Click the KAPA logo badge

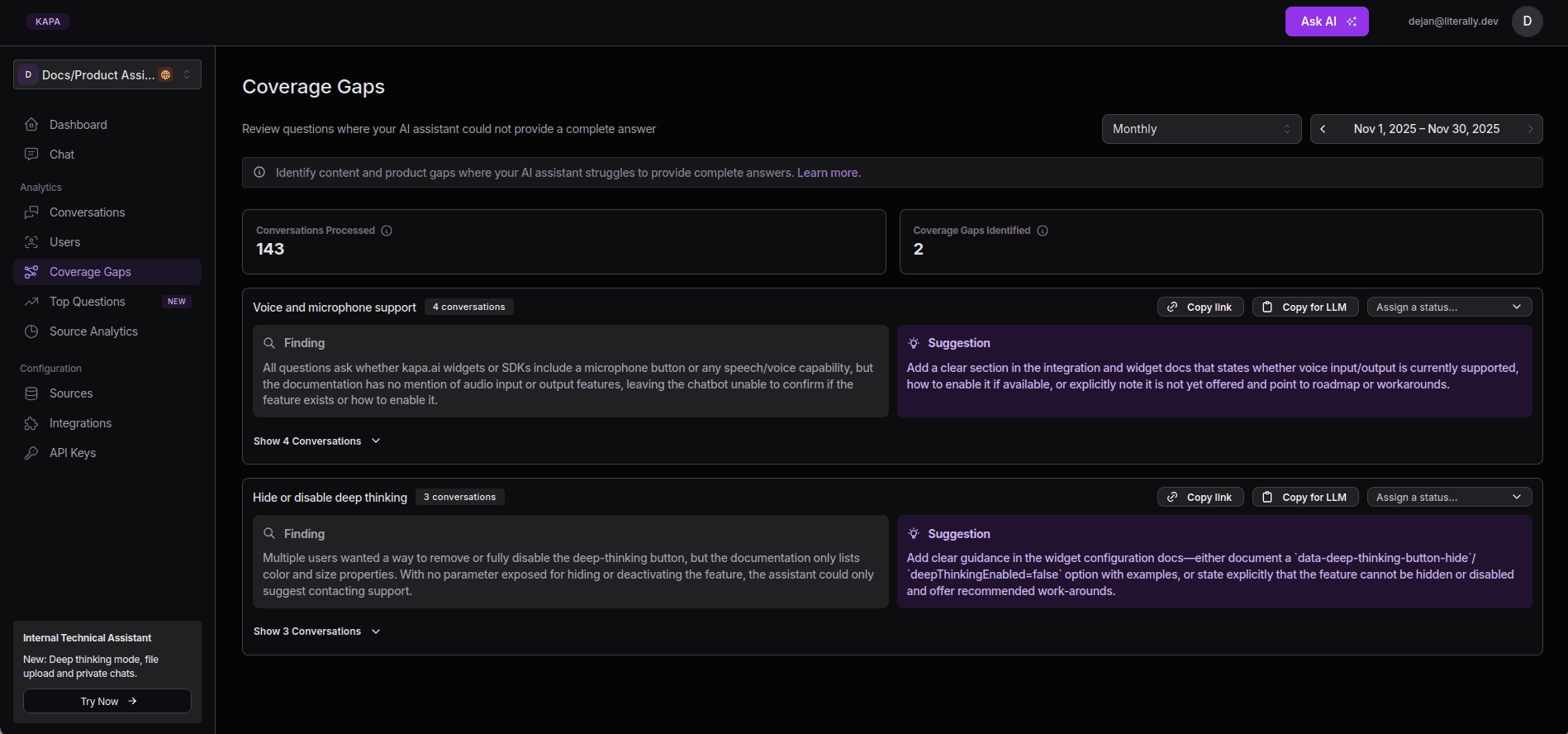48,21
